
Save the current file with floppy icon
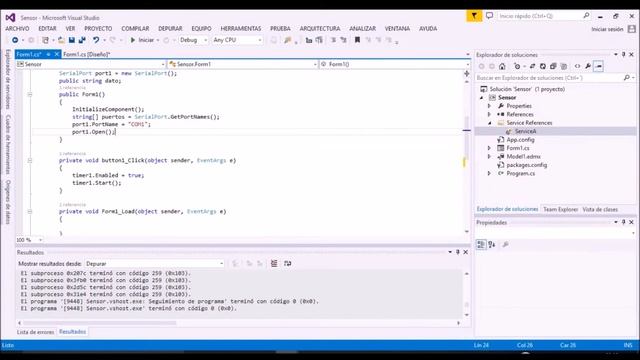click(x=72, y=40)
